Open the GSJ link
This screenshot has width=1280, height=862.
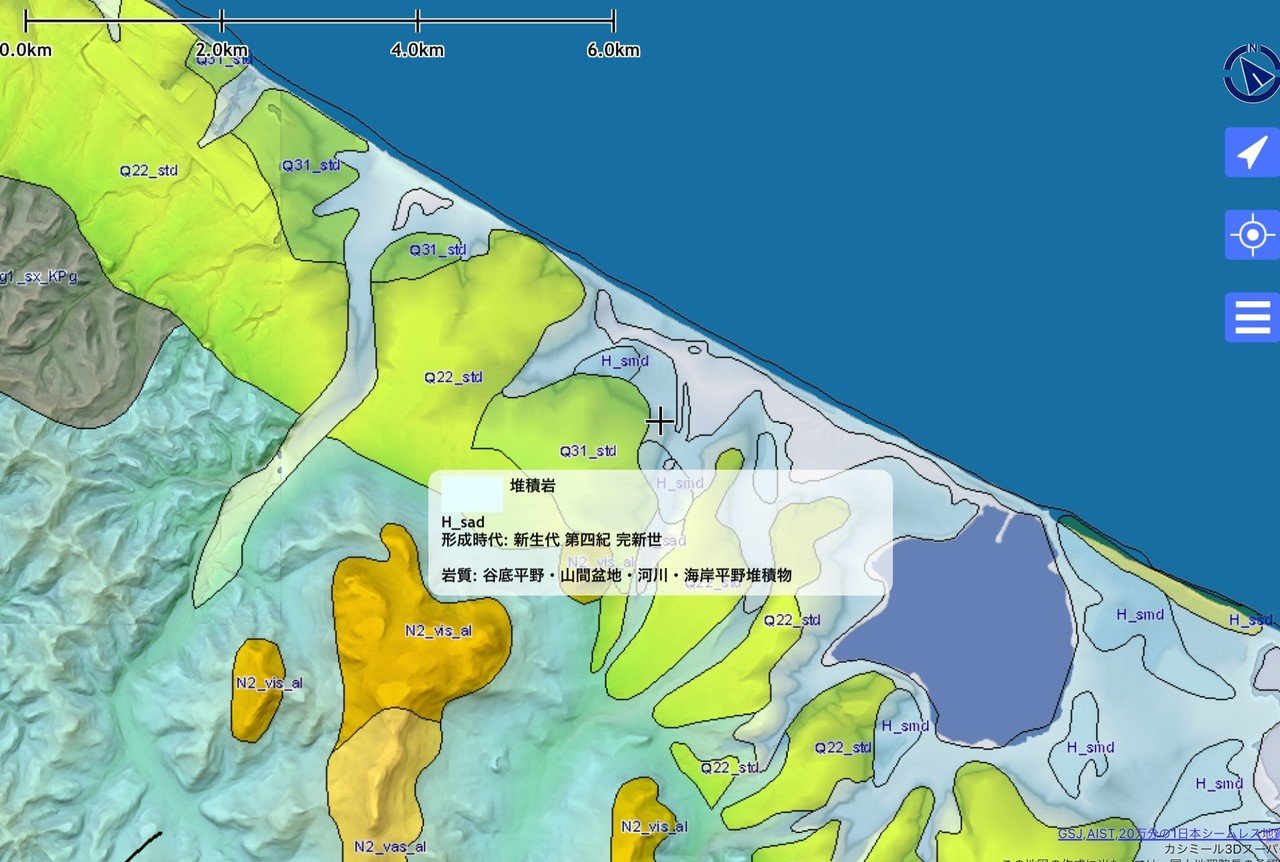(1073, 831)
